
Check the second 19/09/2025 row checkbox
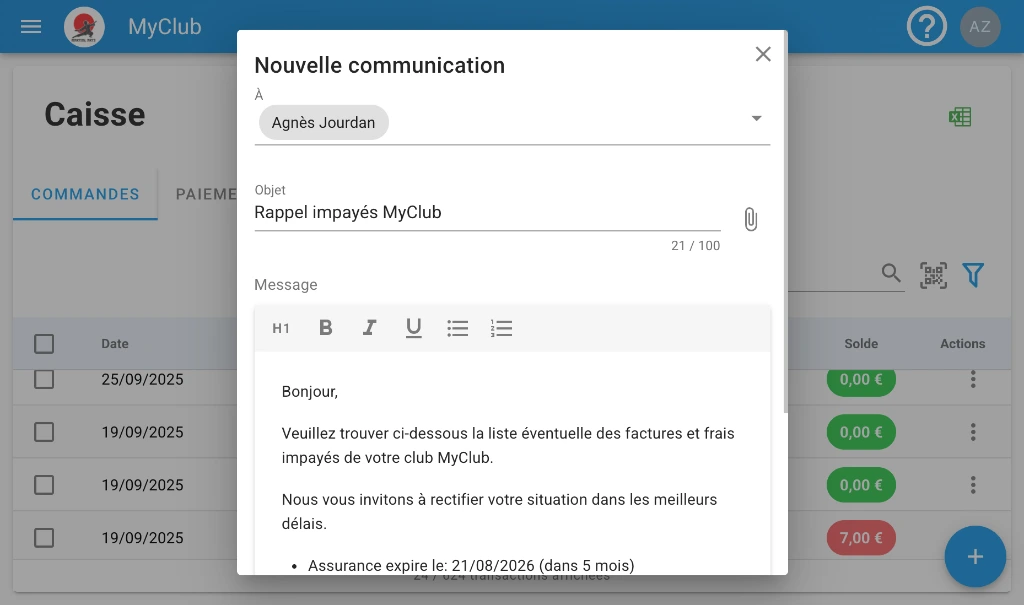pyautogui.click(x=44, y=485)
